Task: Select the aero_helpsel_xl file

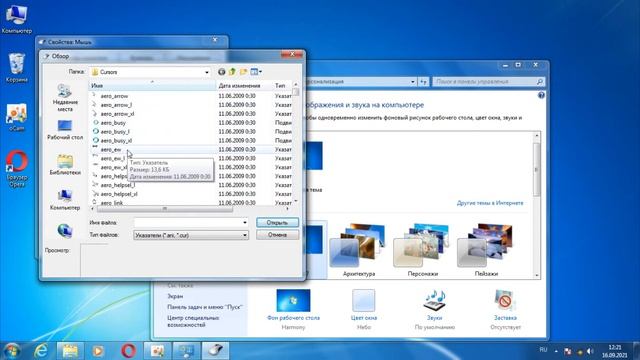Action: [119, 194]
